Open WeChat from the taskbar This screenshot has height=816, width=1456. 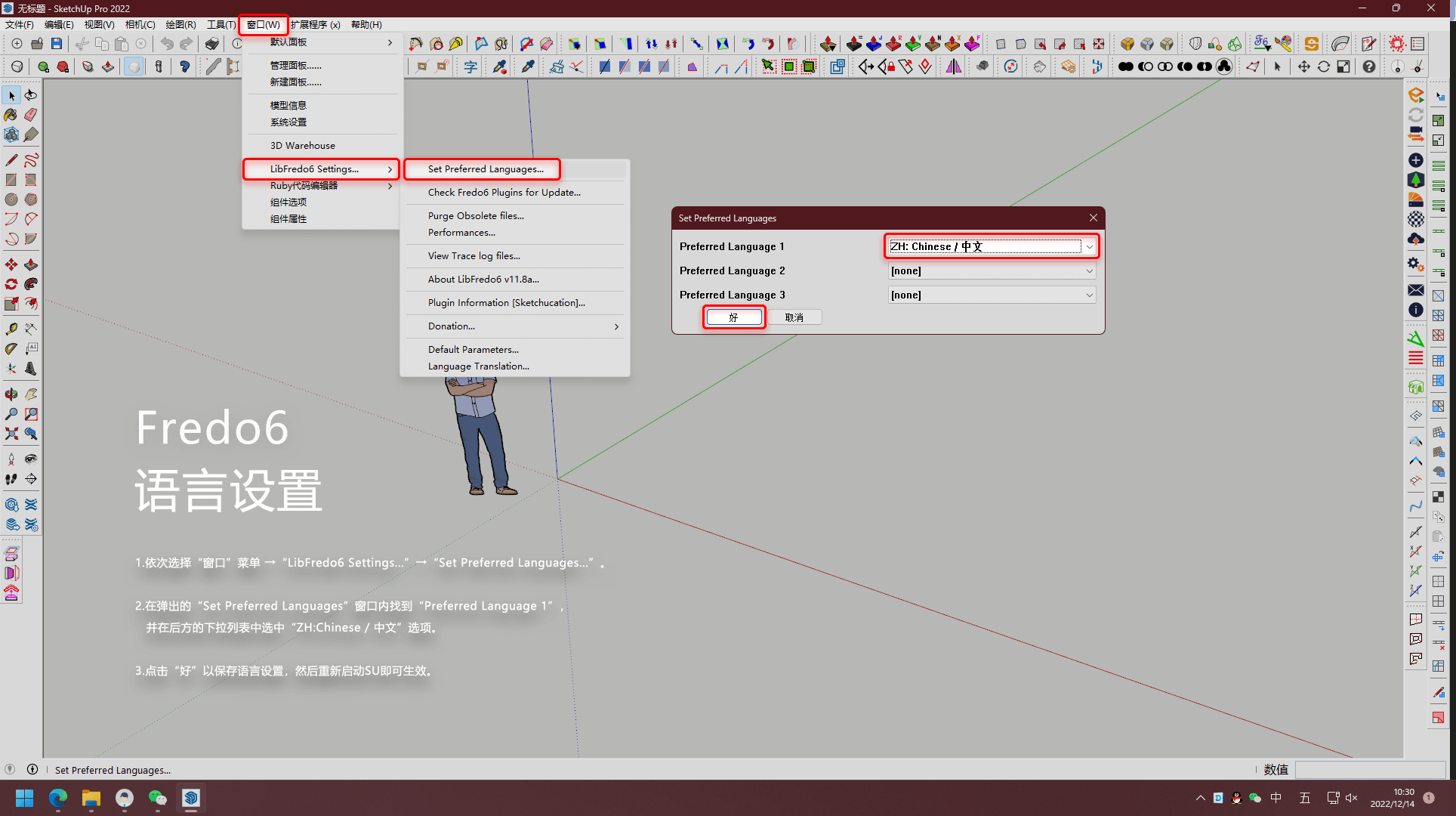coord(158,798)
